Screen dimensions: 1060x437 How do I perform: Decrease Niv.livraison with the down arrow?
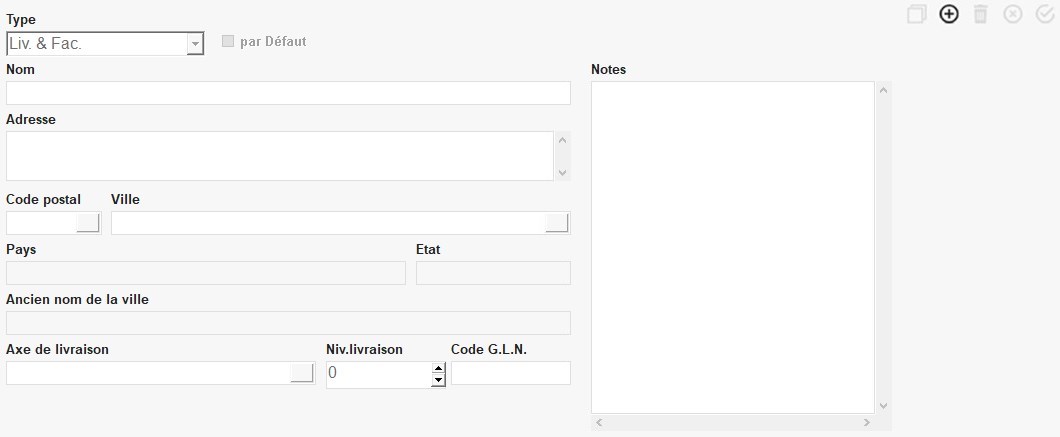pos(438,380)
